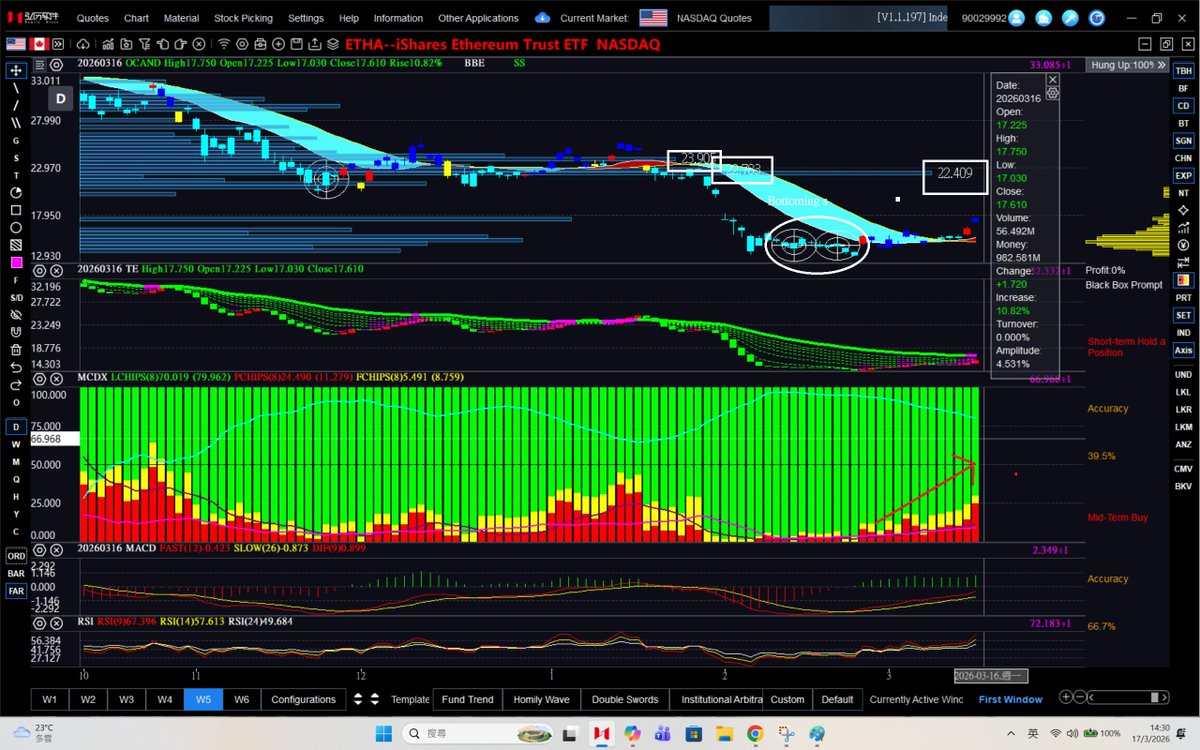This screenshot has width=1200, height=750.
Task: Open the bar chart analysis icon
Action: [x=108, y=44]
